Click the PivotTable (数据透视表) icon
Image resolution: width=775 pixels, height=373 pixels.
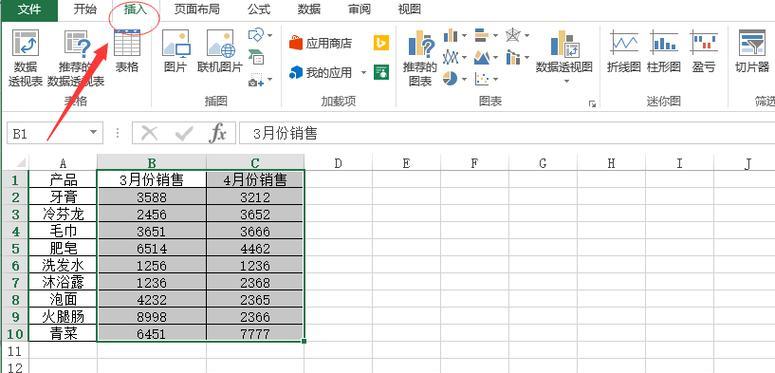25,43
